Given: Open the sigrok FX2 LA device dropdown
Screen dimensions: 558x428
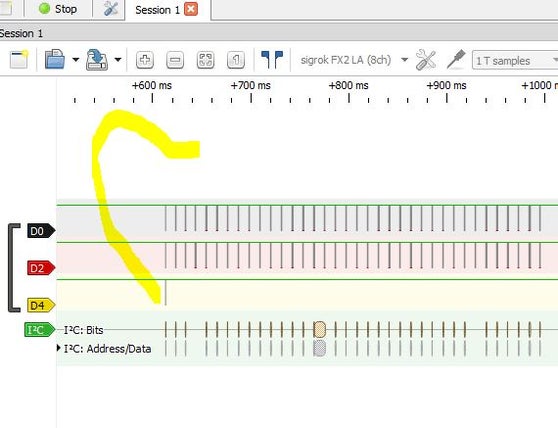Looking at the screenshot, I should (354, 60).
